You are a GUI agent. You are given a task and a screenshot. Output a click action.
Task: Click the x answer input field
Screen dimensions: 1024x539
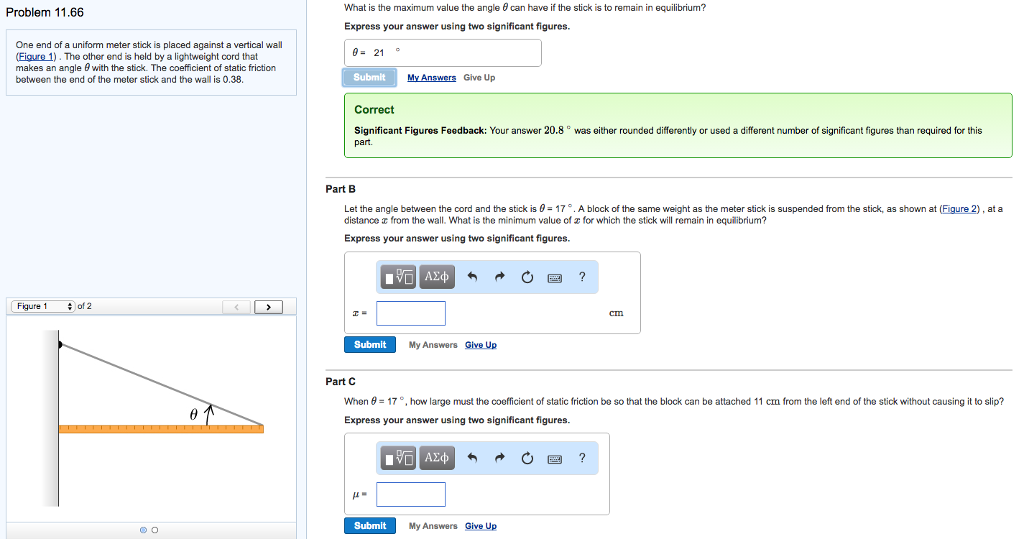coord(411,313)
